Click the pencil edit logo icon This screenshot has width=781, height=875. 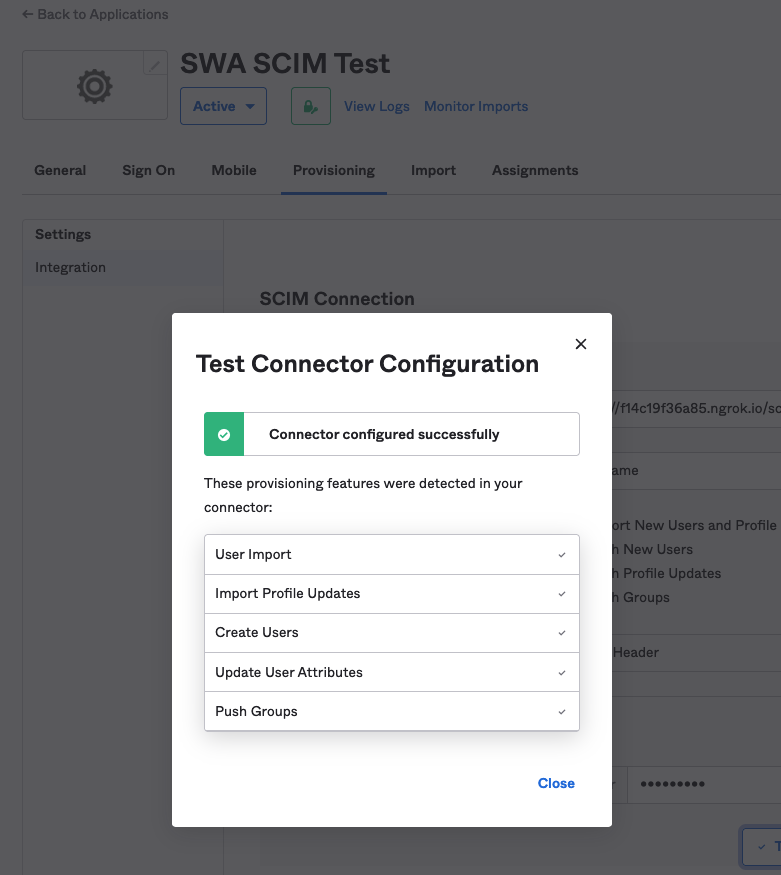pyautogui.click(x=155, y=65)
